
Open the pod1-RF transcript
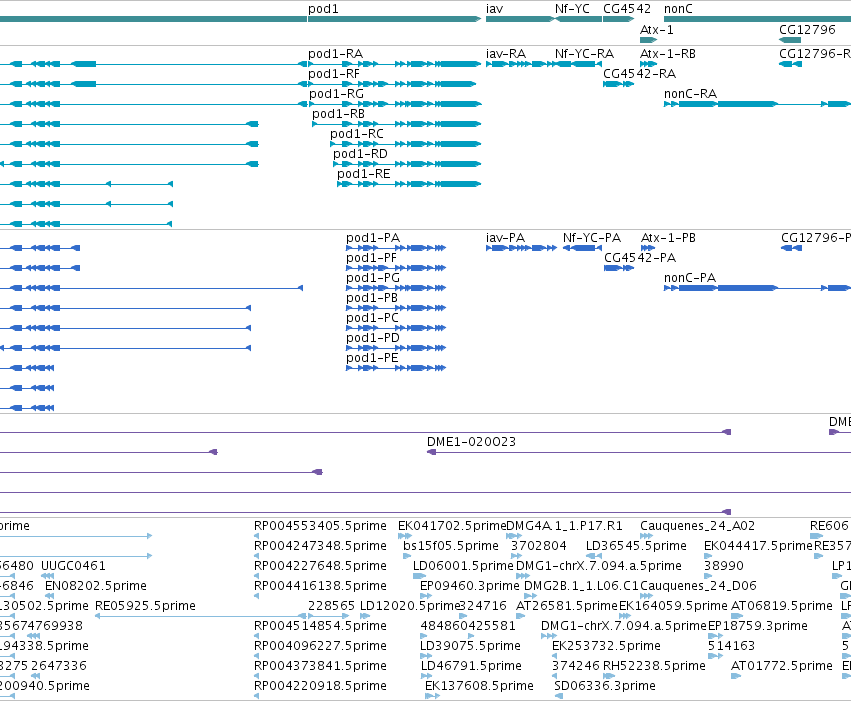pos(334,74)
